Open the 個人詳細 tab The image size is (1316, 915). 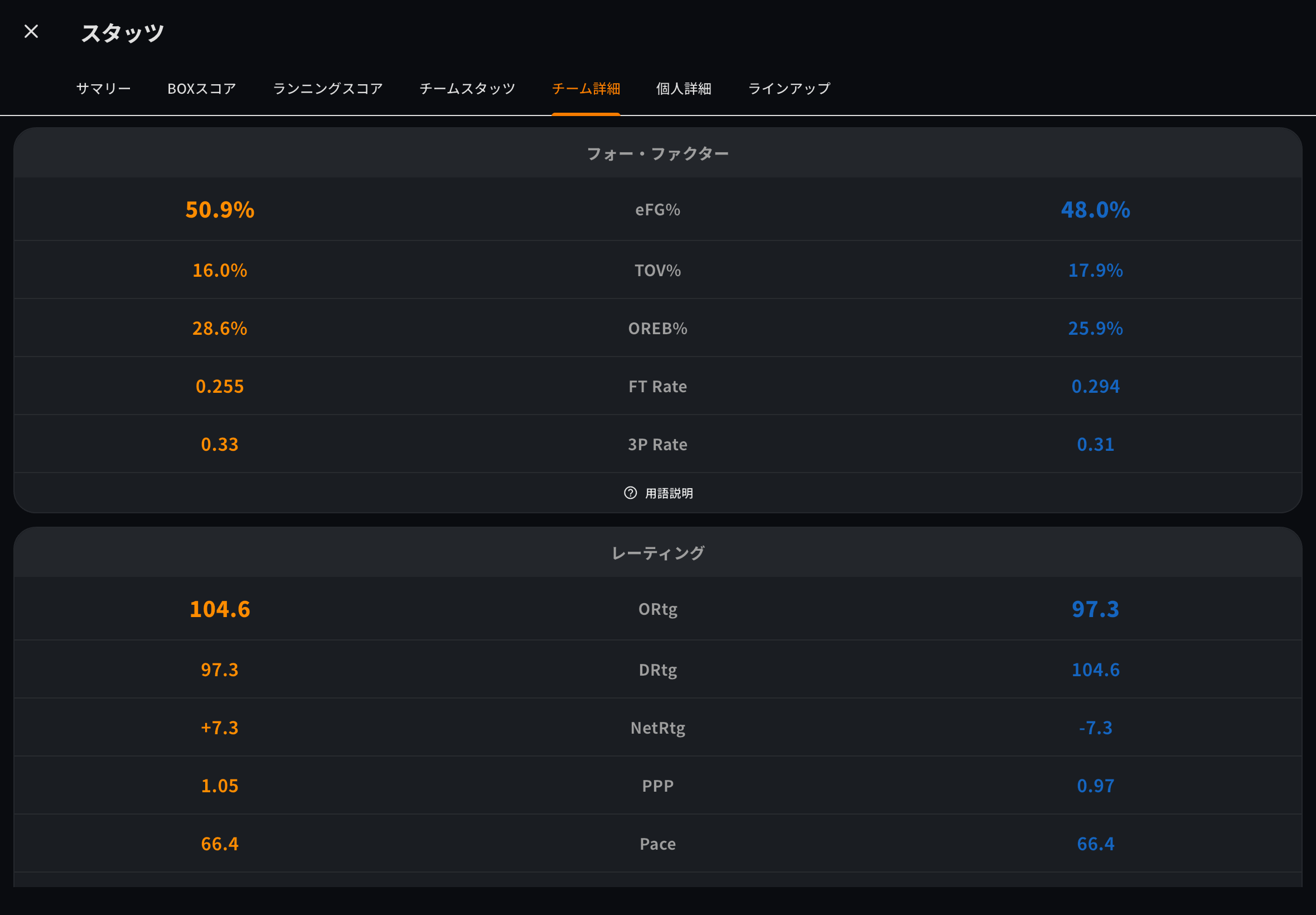click(684, 88)
